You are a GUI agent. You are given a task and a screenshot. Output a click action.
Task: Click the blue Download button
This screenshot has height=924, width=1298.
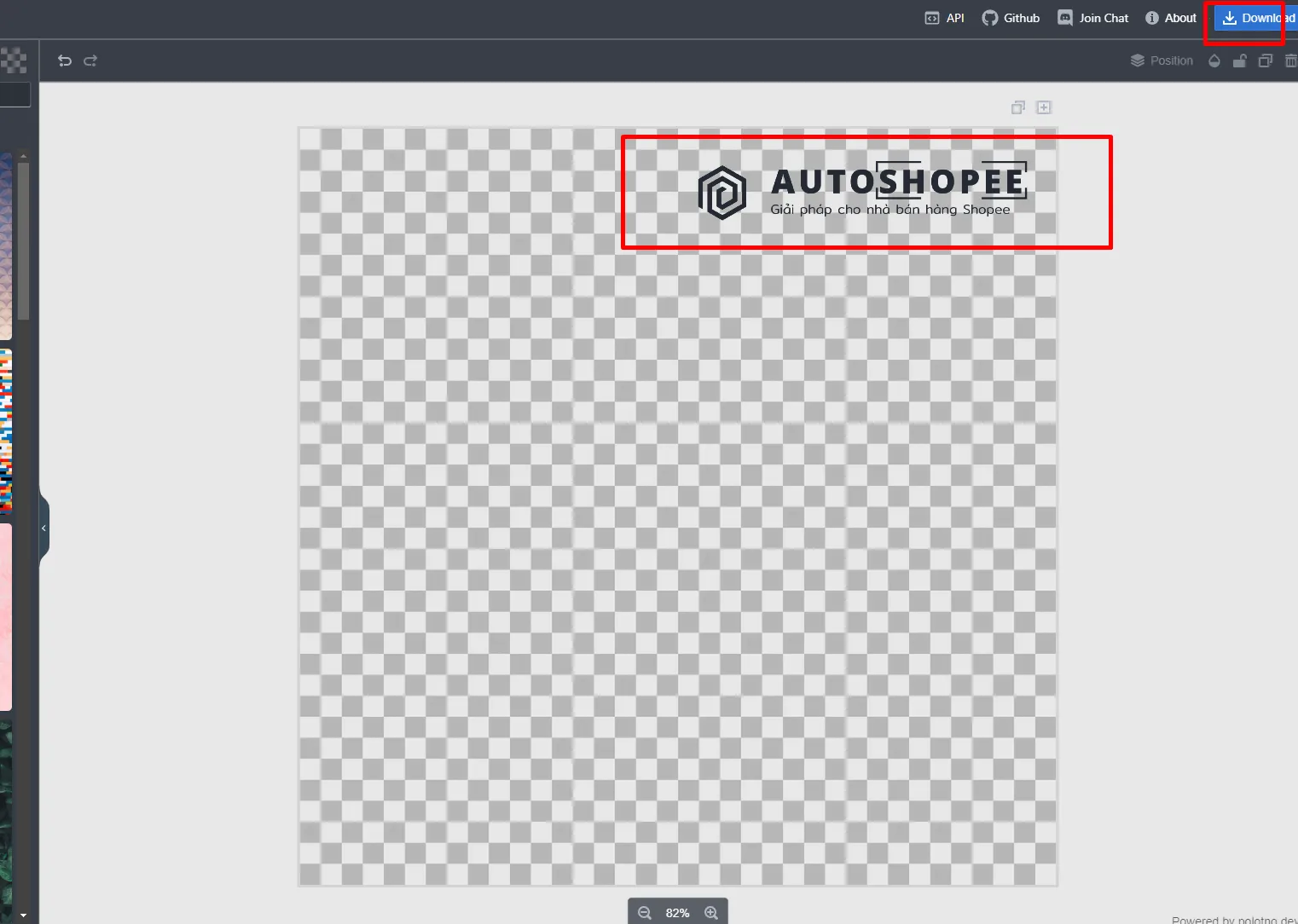pyautogui.click(x=1256, y=18)
